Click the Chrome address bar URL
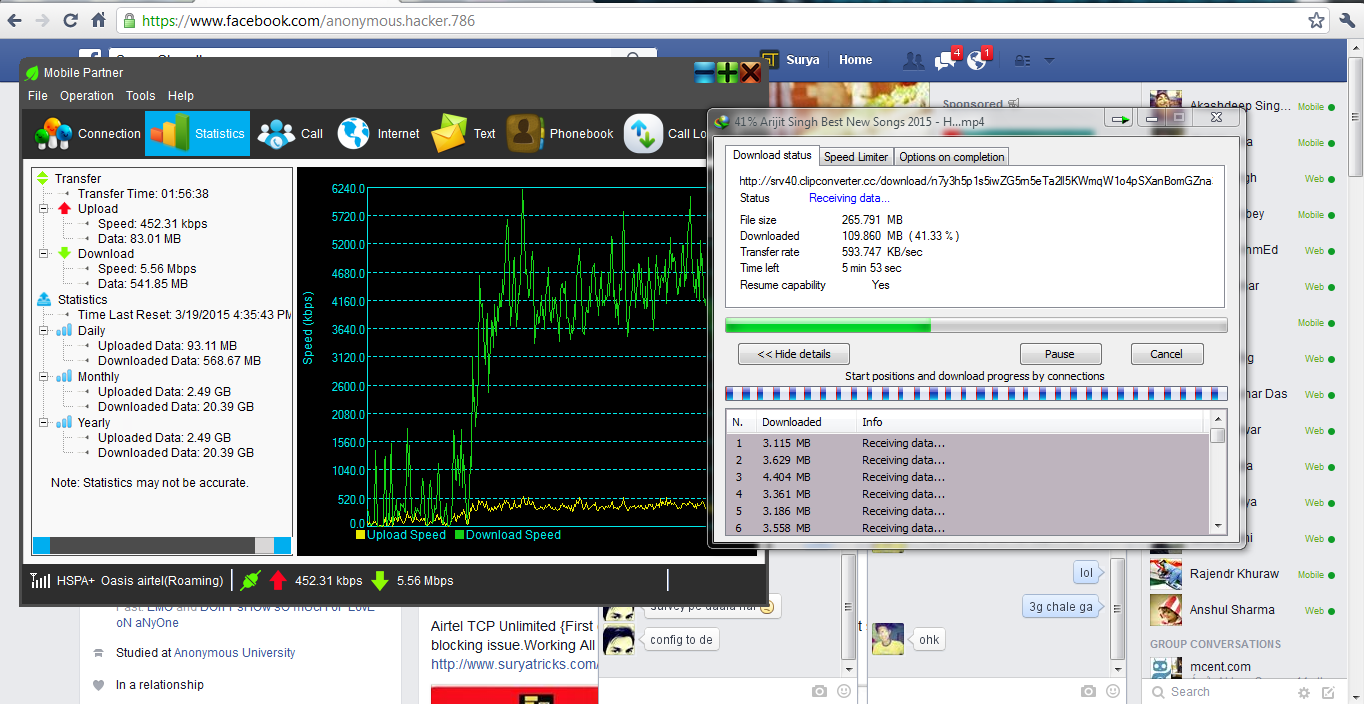1364x704 pixels. click(x=308, y=20)
